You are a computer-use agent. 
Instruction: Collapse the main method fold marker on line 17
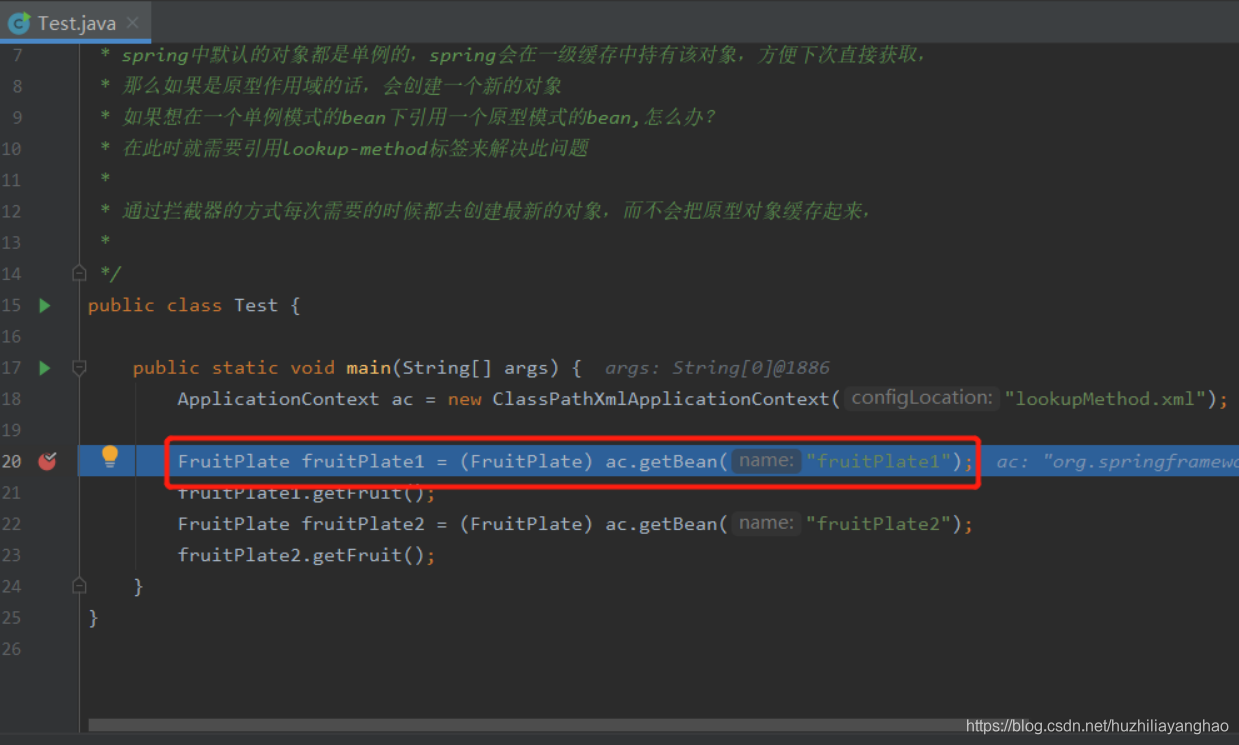pyautogui.click(x=79, y=368)
